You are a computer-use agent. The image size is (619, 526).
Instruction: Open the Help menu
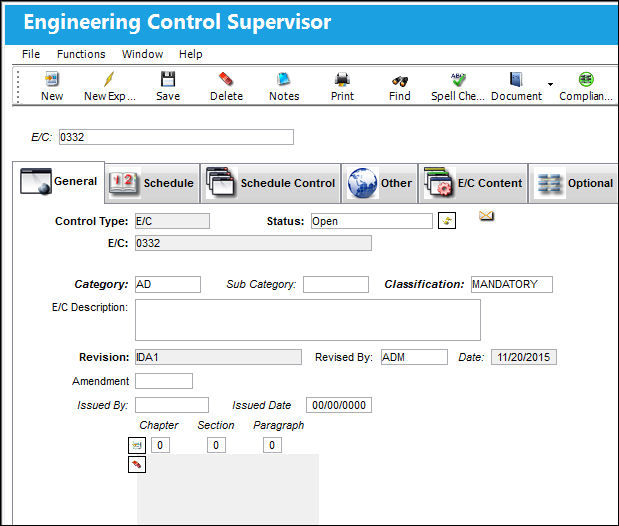190,54
